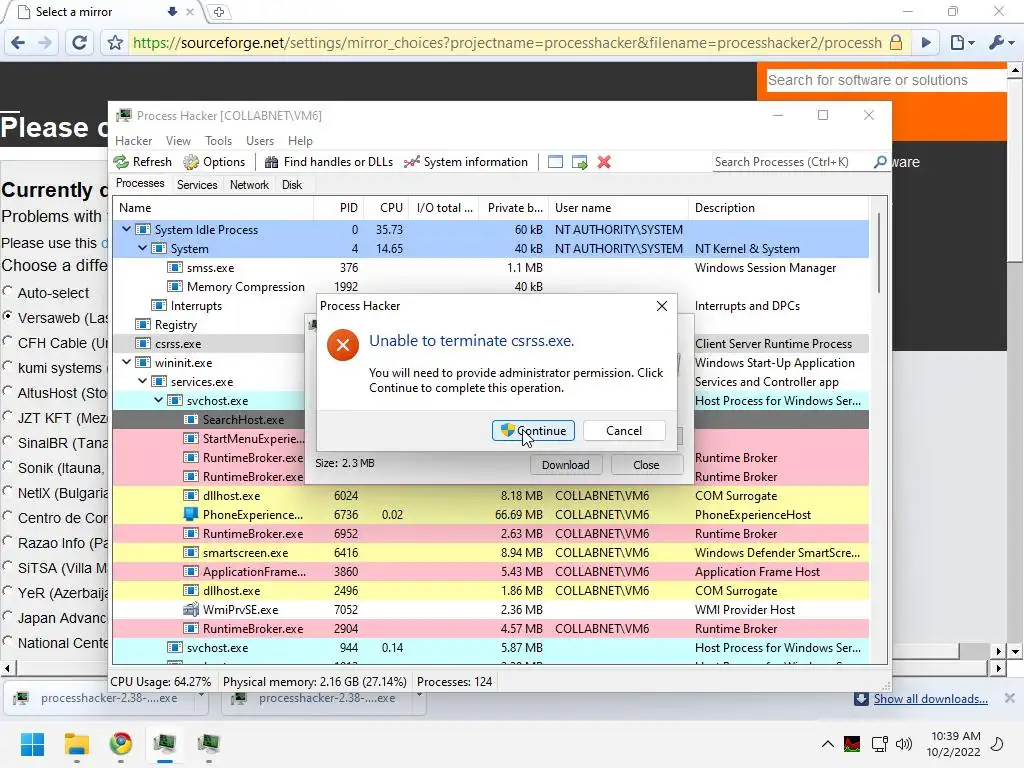The width and height of the screenshot is (1024, 768).
Task: Open File Explorer from taskbar
Action: (76, 744)
